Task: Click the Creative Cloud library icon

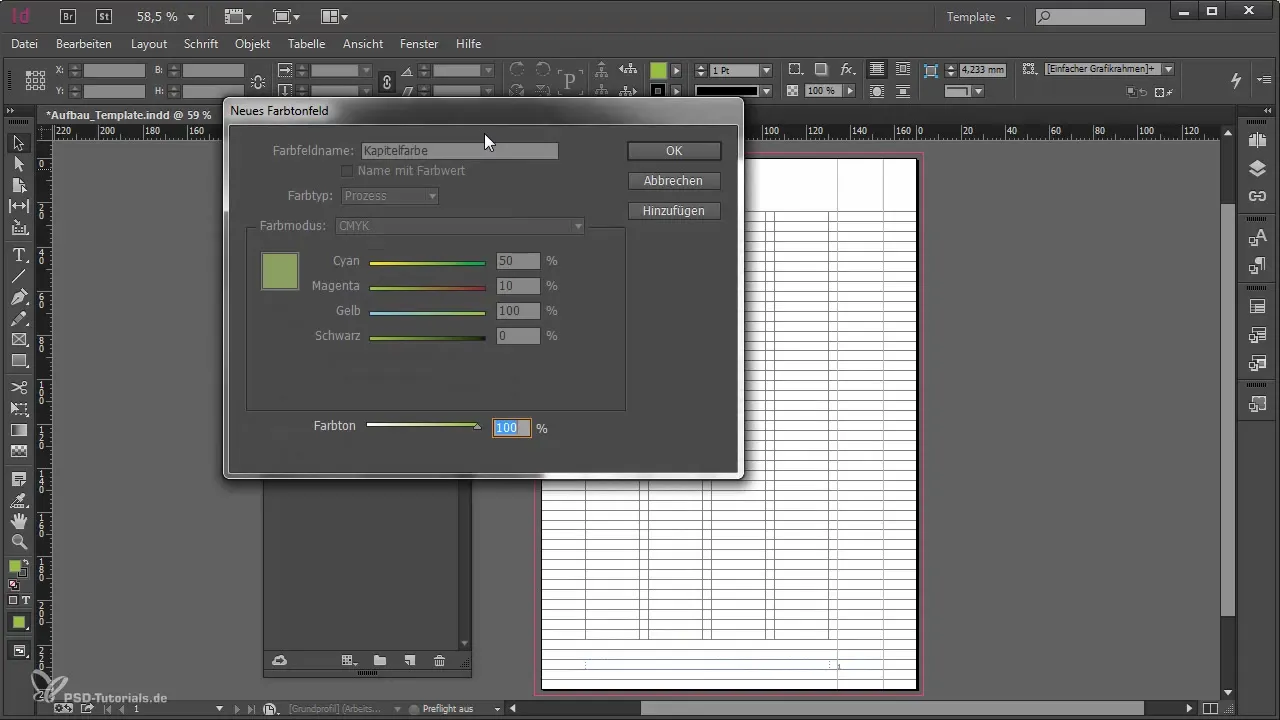Action: point(280,660)
